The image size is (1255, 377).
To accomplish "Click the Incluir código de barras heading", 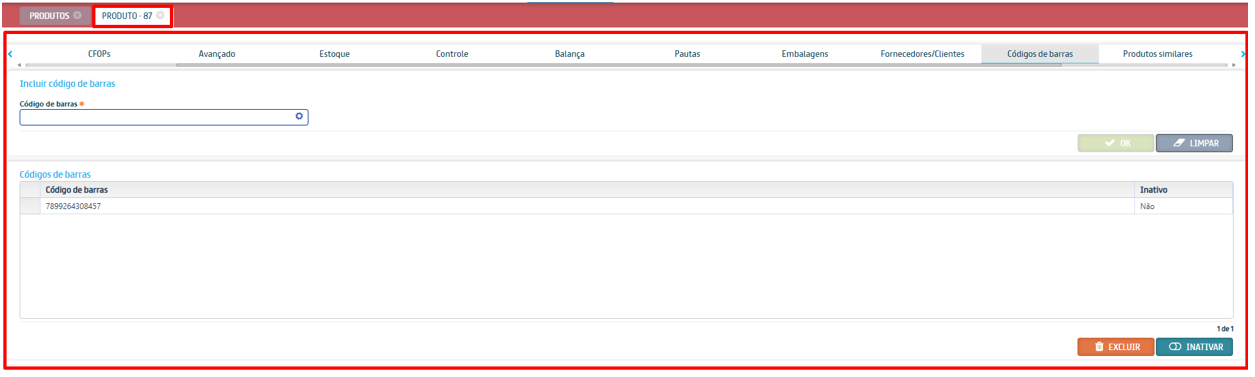I will (x=67, y=84).
